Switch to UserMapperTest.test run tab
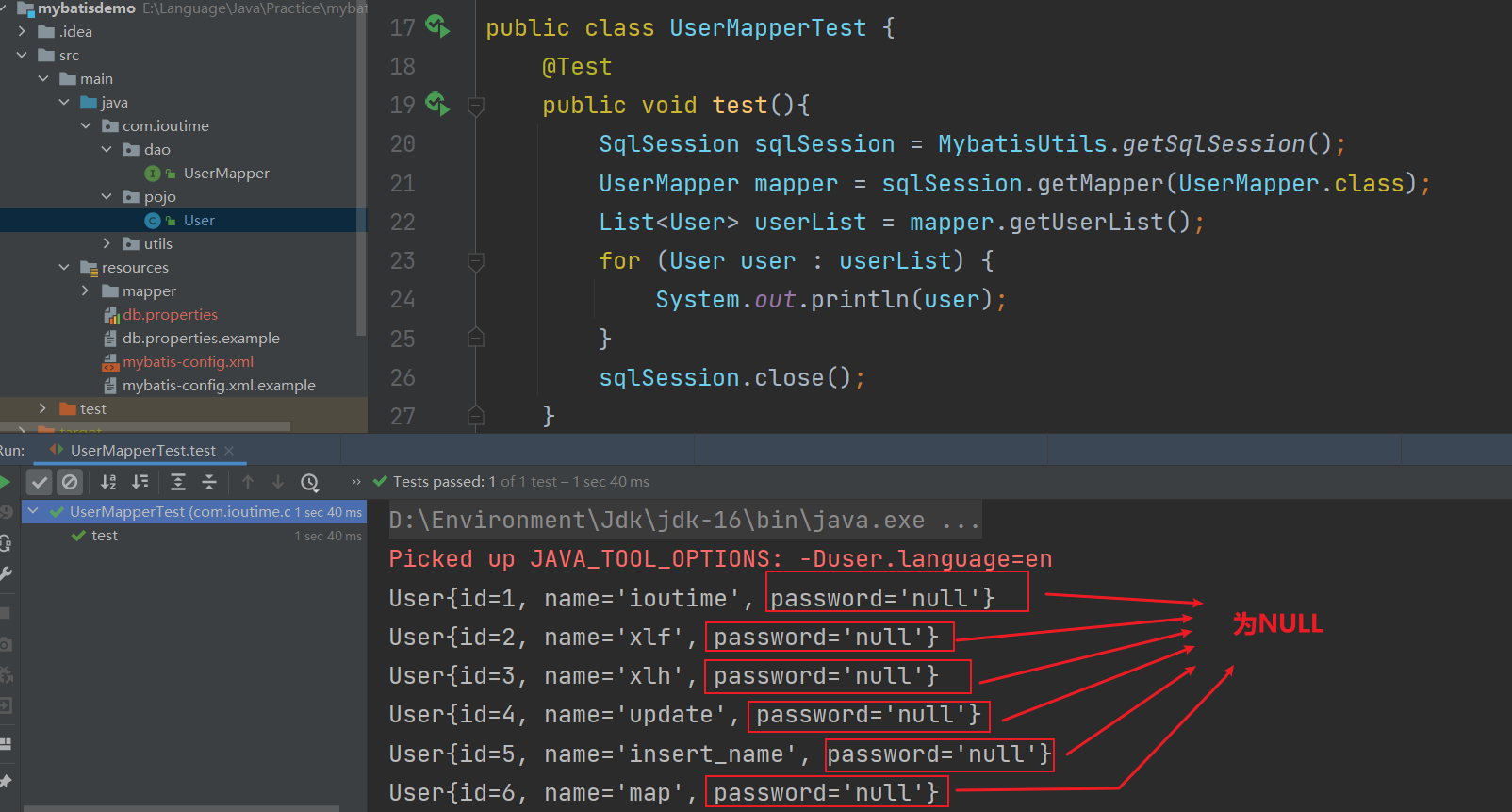The width and height of the screenshot is (1512, 812). tap(142, 451)
